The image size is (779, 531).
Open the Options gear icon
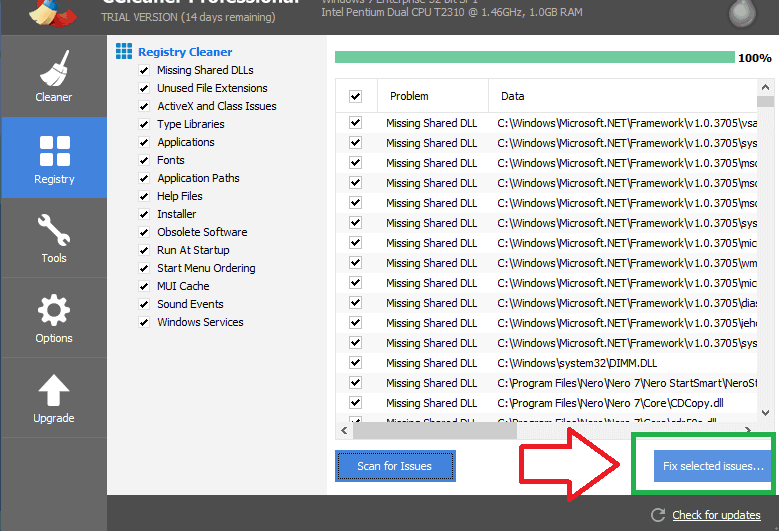(x=54, y=310)
